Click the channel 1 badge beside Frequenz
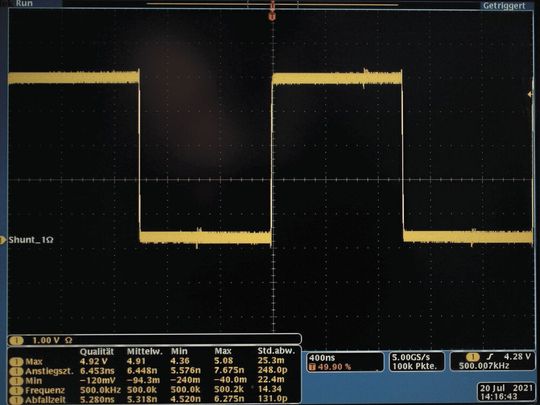Screen dimensions: 540x405 (x=16, y=391)
